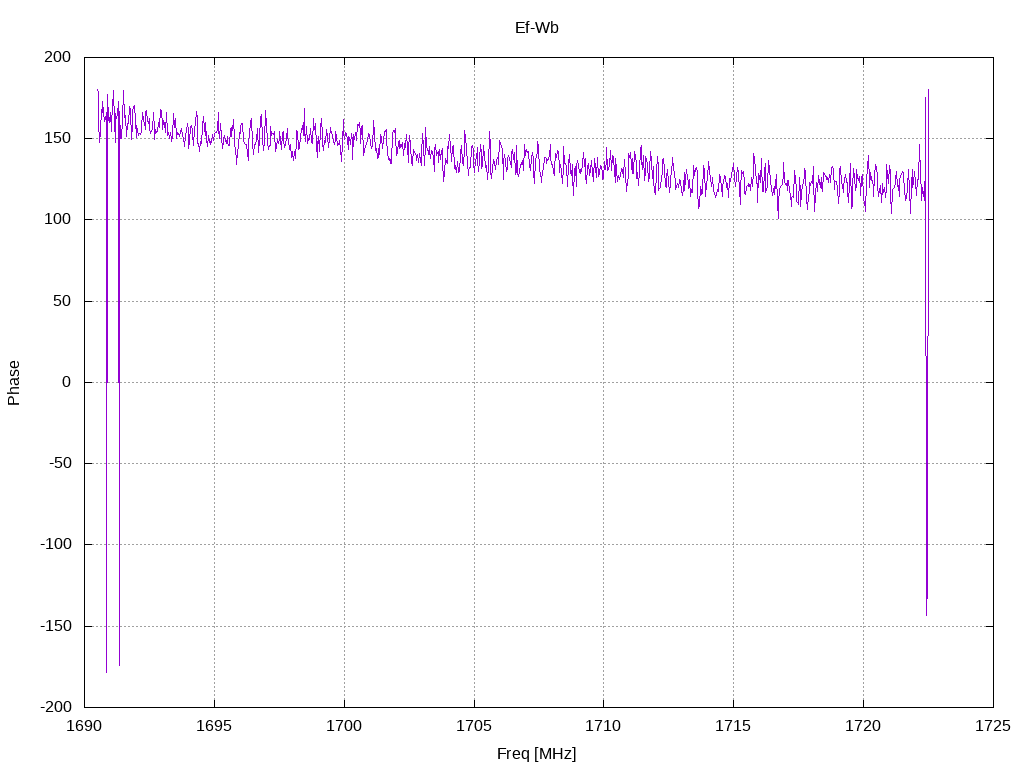Click the x-axis tick label 1725
Viewport: 1024px width, 768px height.
[x=993, y=726]
